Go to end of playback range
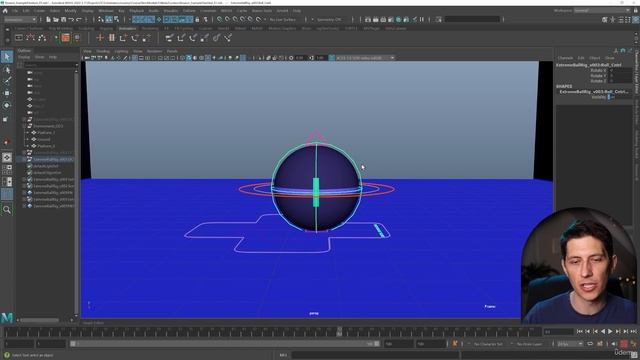The height and width of the screenshot is (360, 640). [633, 331]
